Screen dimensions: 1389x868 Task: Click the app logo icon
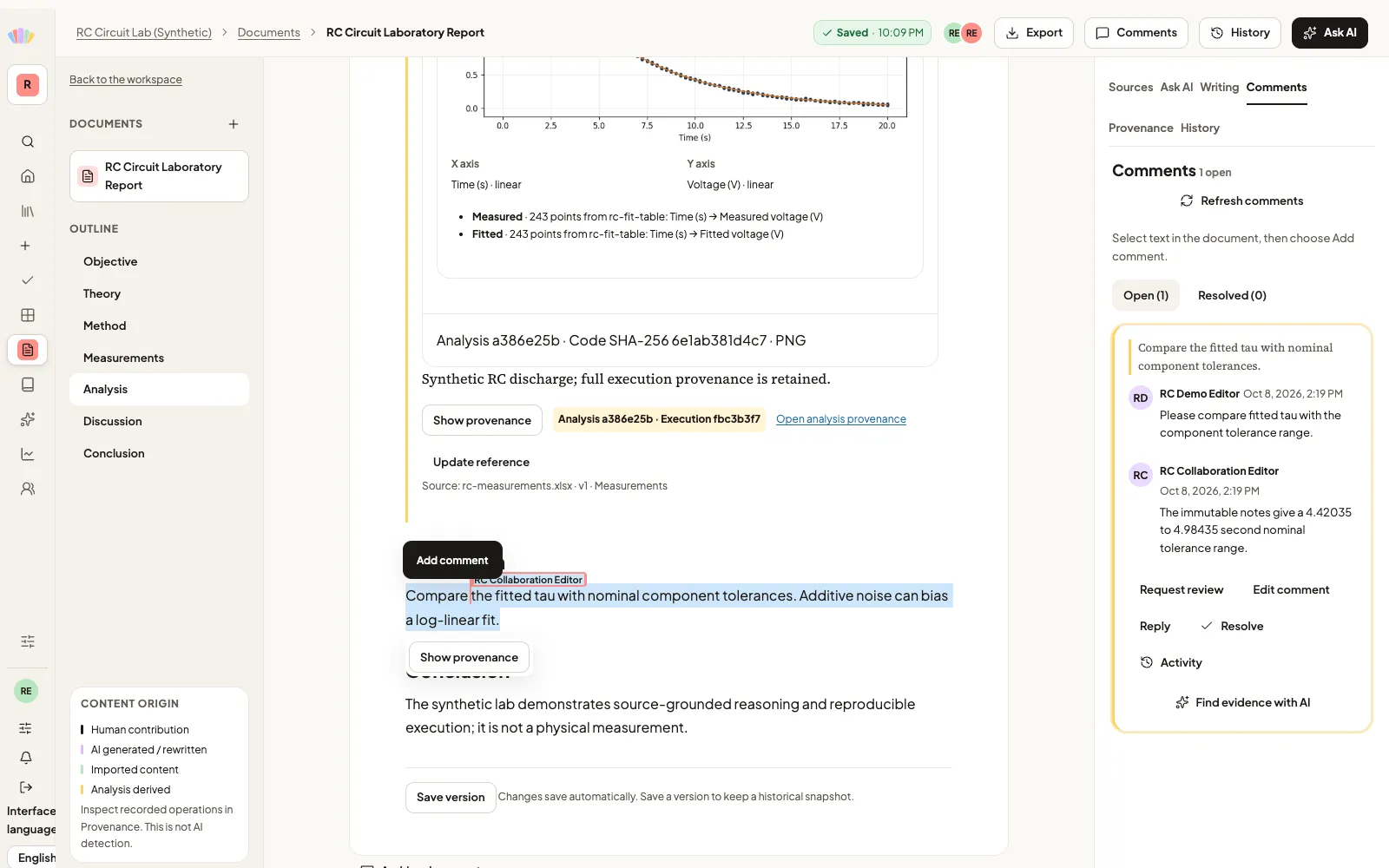click(x=21, y=35)
